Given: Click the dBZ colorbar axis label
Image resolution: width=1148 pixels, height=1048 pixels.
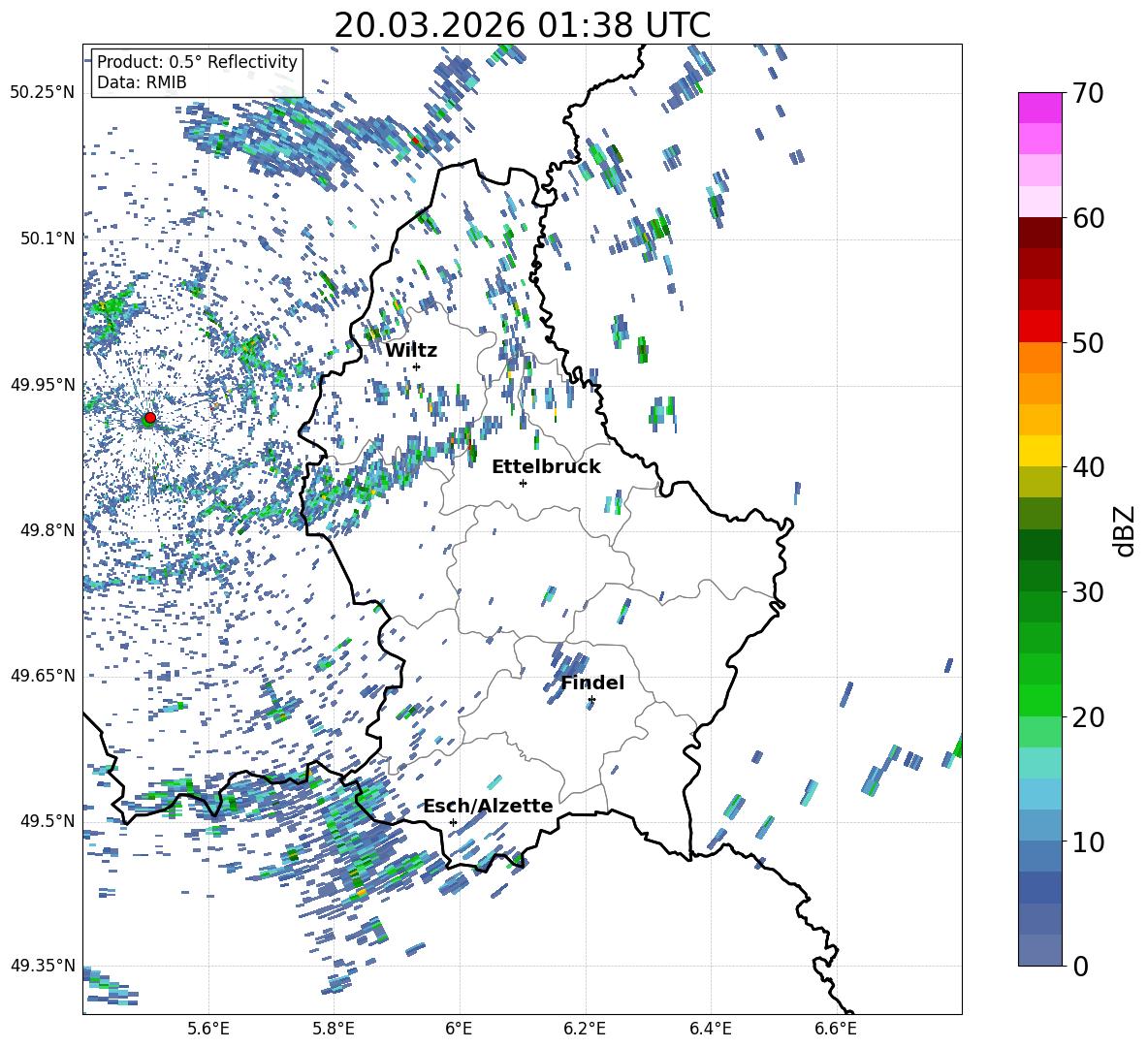Looking at the screenshot, I should click(1125, 530).
